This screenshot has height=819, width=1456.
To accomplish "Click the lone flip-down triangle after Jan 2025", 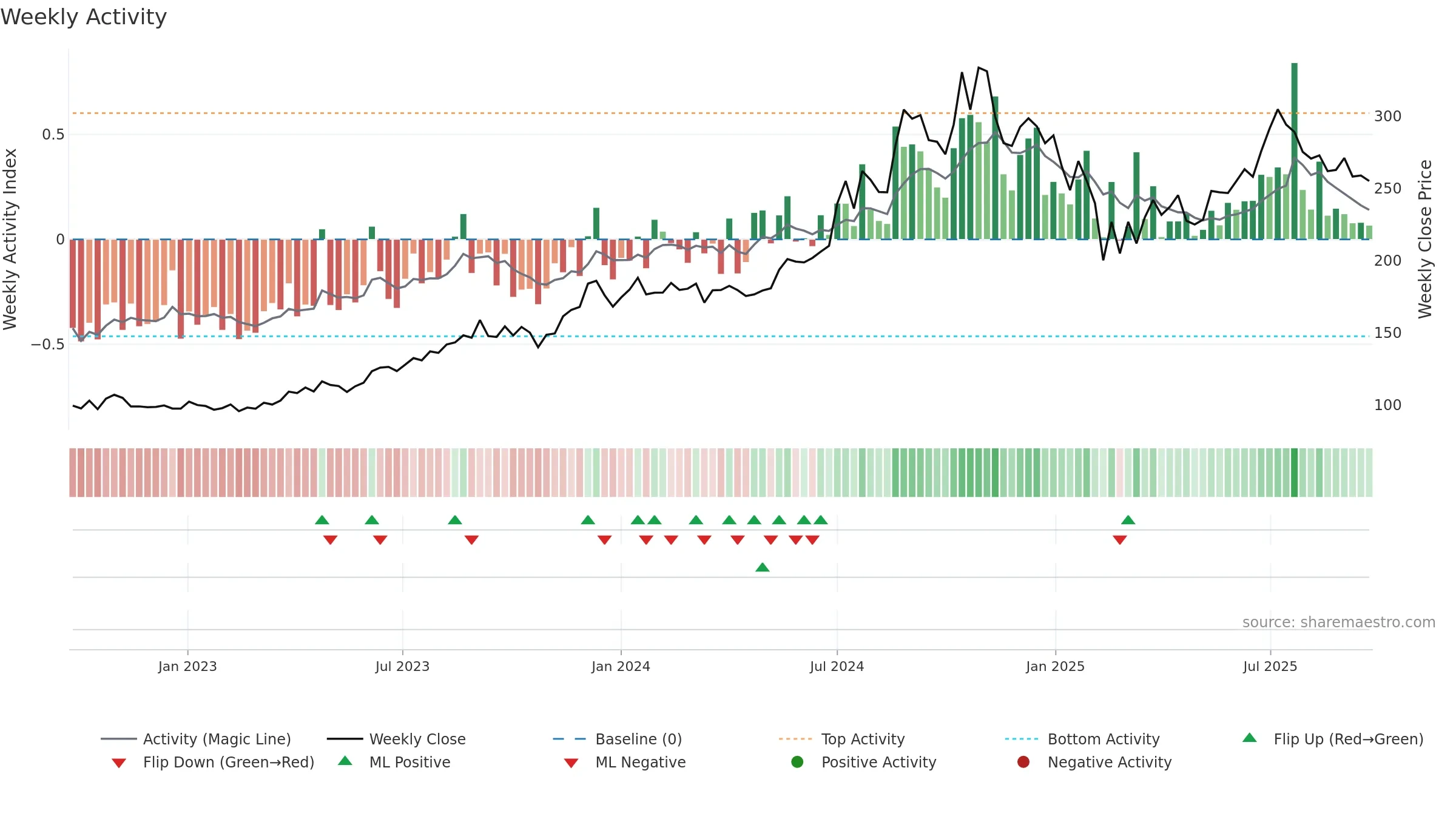I will [x=1120, y=540].
